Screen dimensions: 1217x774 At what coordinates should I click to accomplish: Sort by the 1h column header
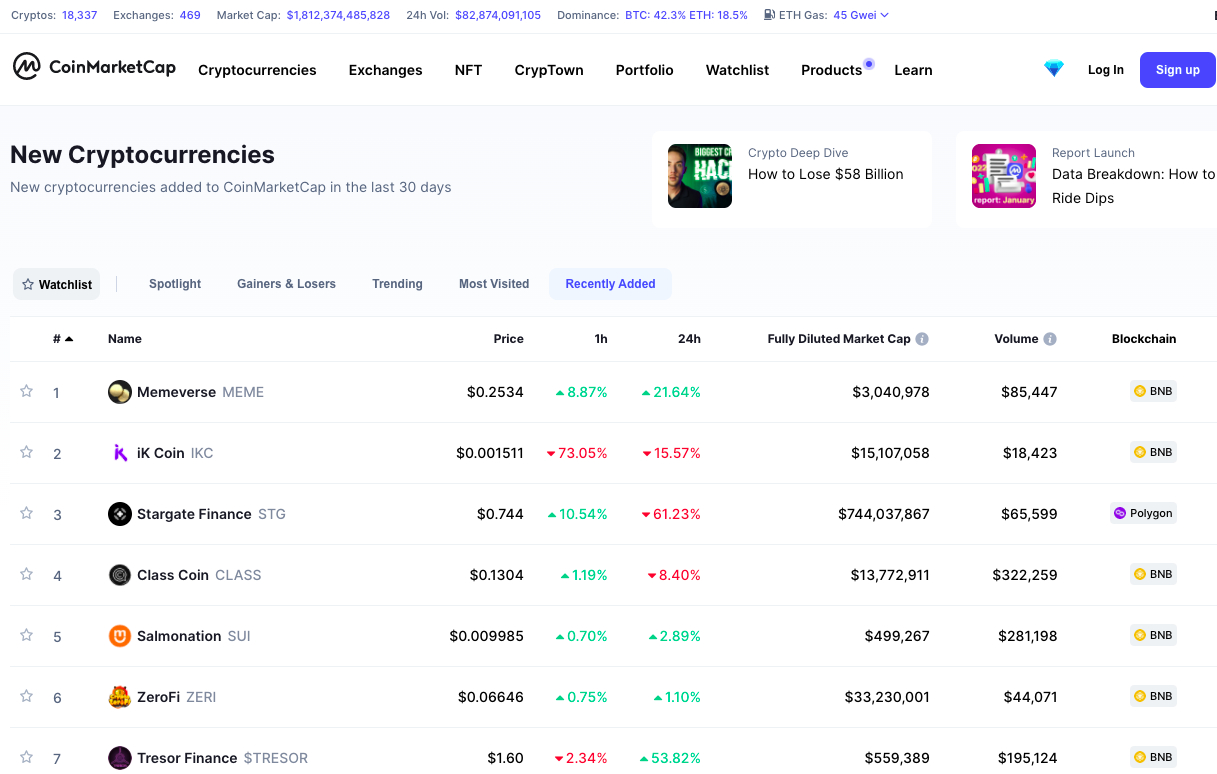601,339
